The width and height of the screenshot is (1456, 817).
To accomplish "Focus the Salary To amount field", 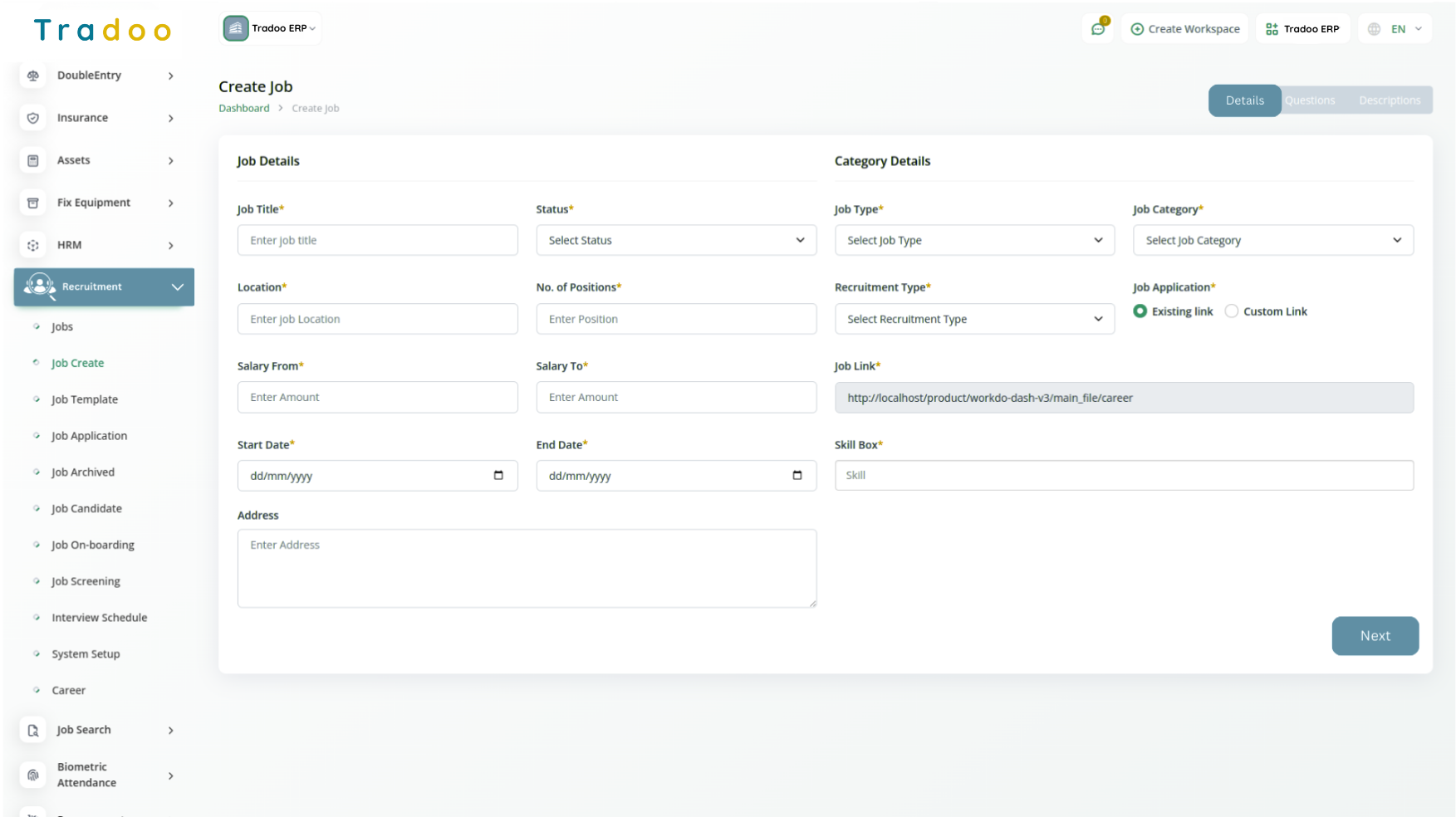I will pos(676,397).
